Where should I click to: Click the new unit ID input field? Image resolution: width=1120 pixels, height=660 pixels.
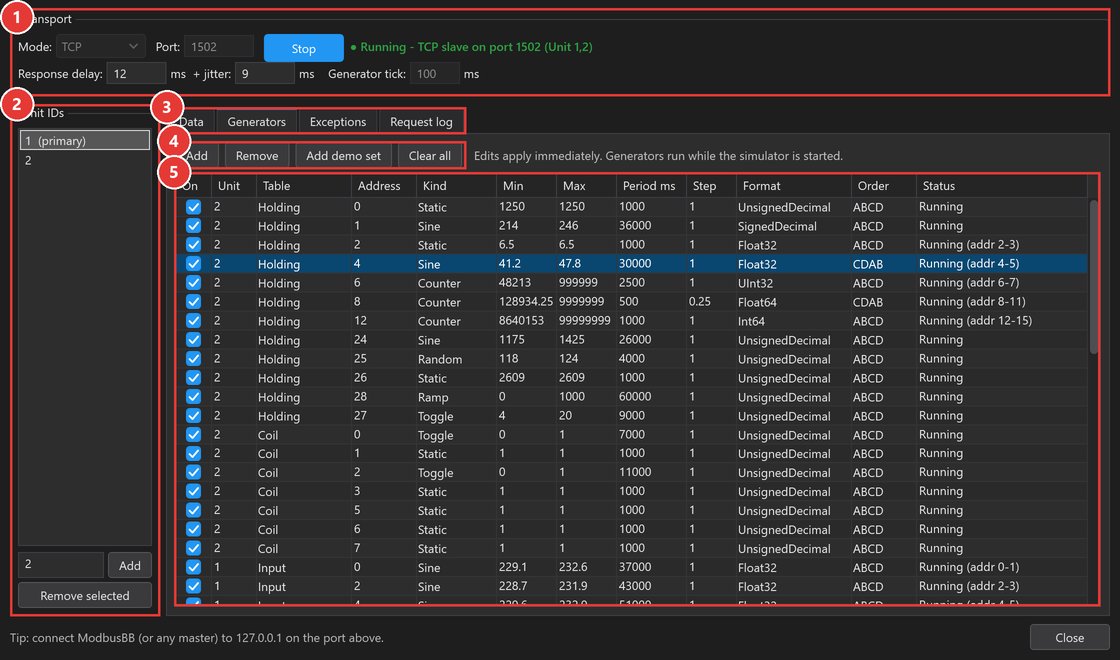(61, 564)
